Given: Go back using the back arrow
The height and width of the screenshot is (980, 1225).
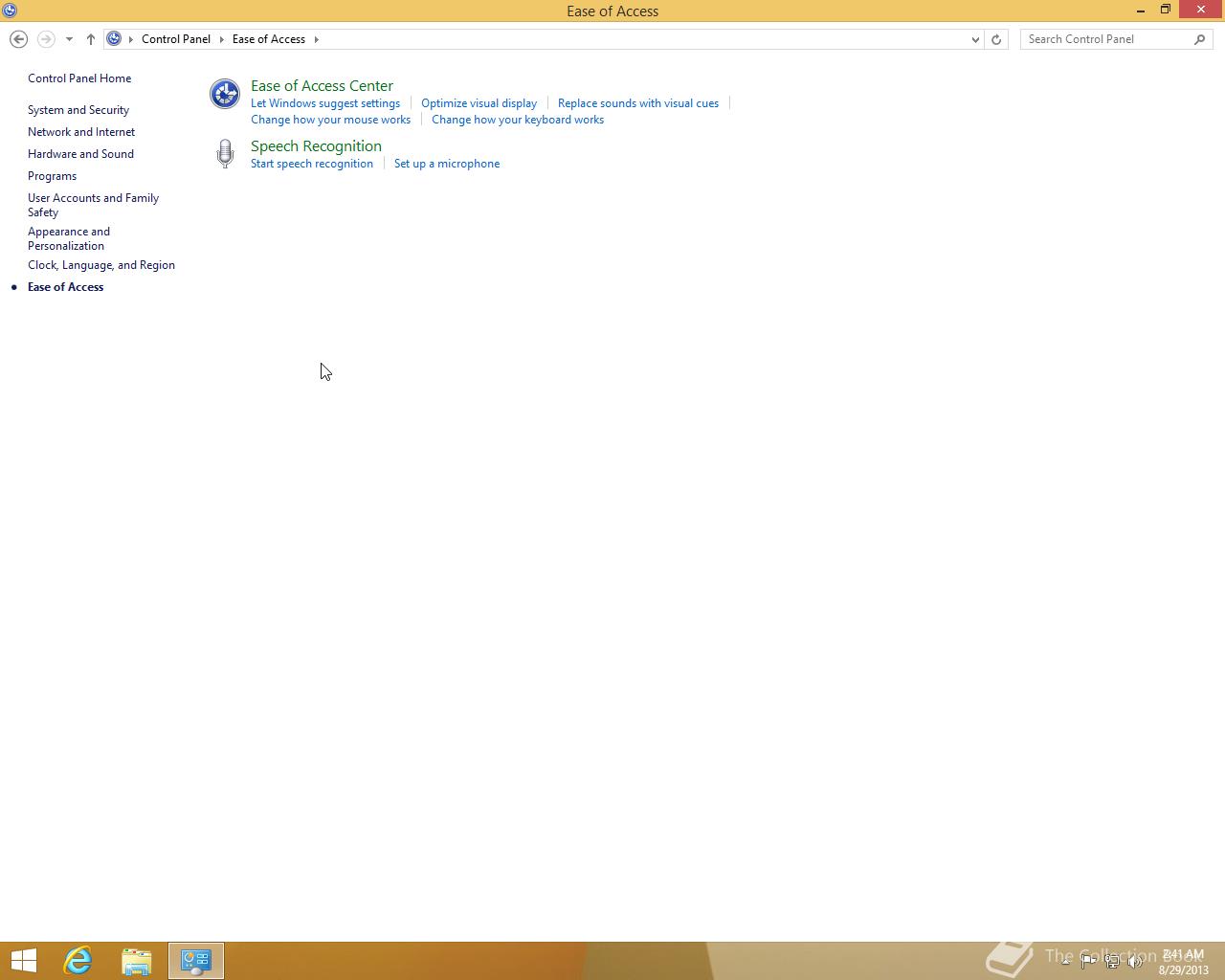Looking at the screenshot, I should click(x=18, y=39).
